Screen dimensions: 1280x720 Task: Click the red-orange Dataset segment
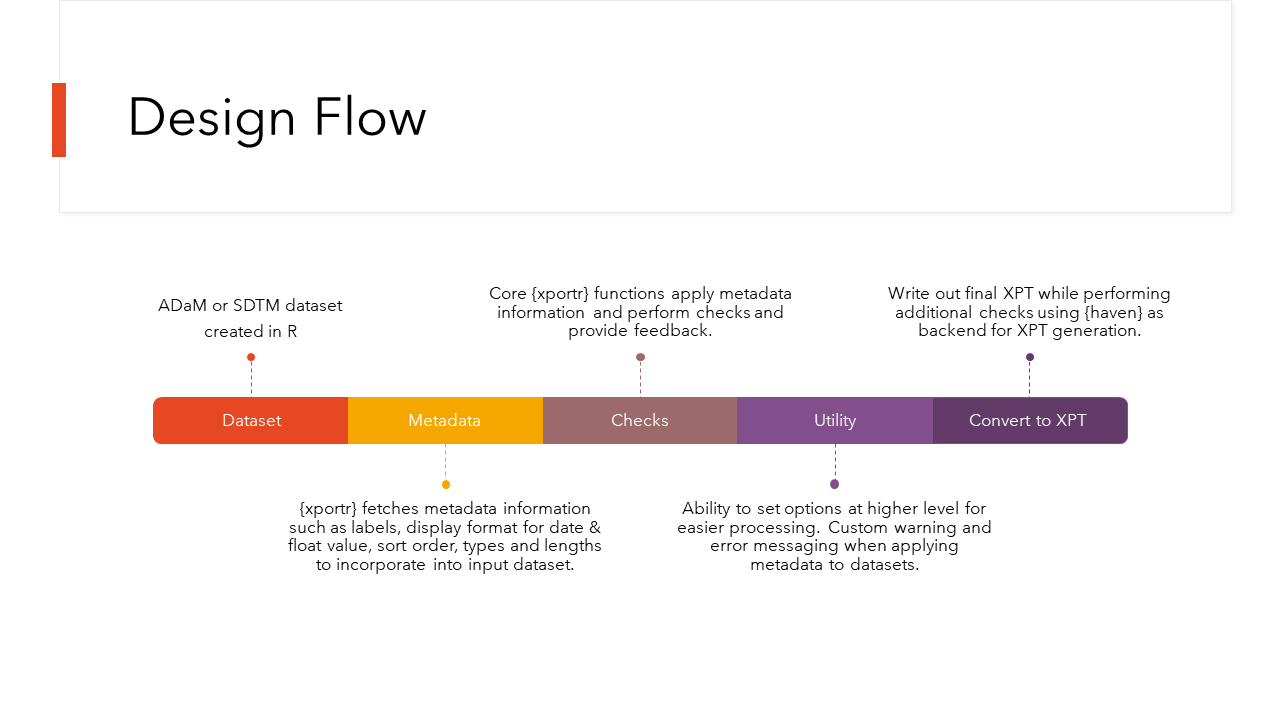(251, 420)
